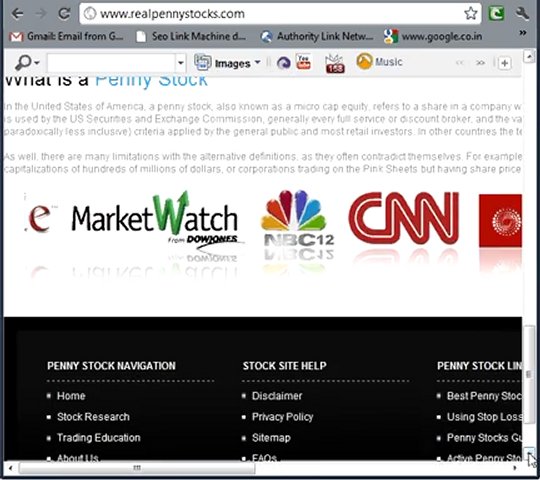The height and width of the screenshot is (480, 540).
Task: Click the horizontal scrollbar right arrow
Action: [515, 468]
